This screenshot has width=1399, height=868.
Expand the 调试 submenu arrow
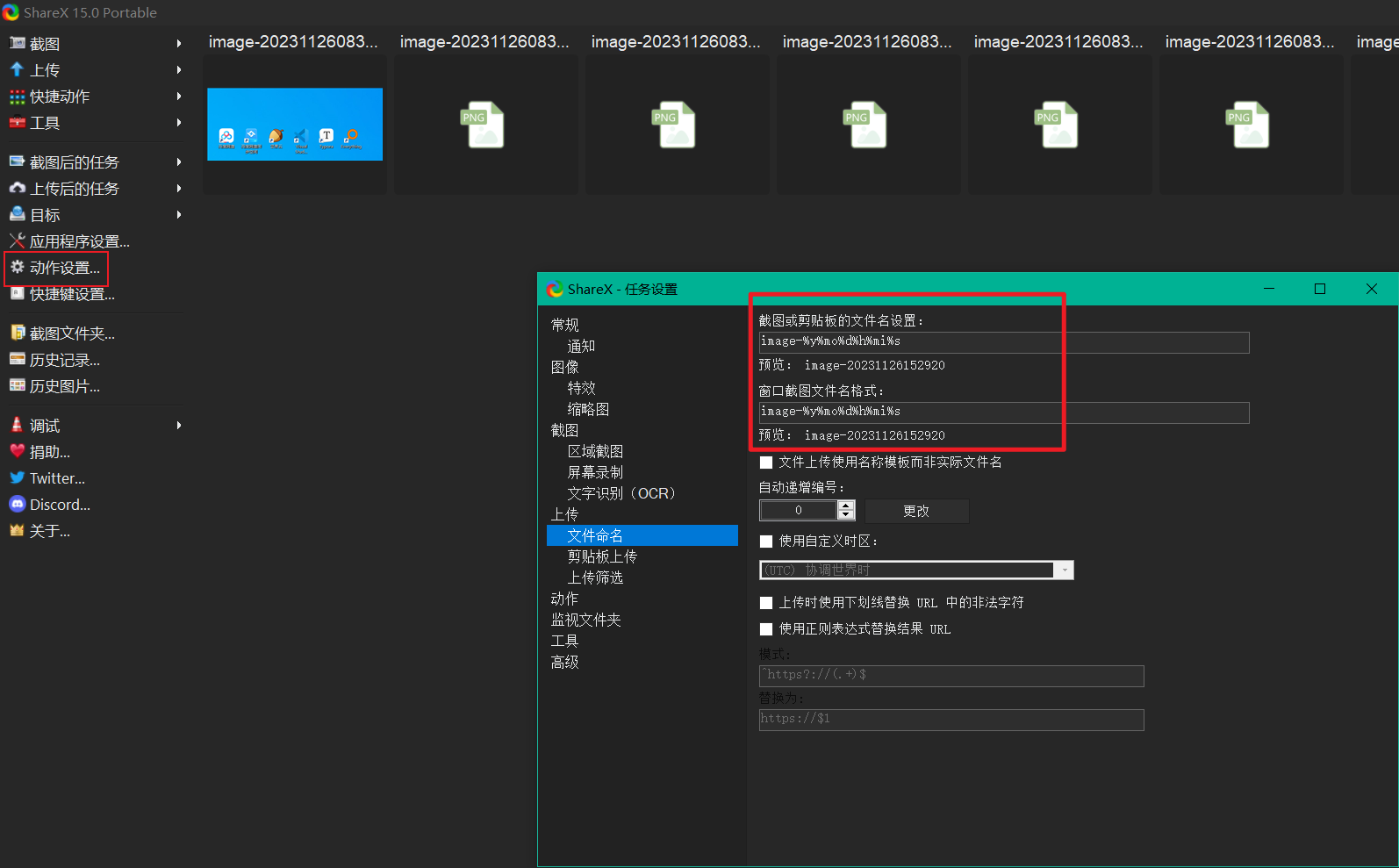tap(179, 425)
